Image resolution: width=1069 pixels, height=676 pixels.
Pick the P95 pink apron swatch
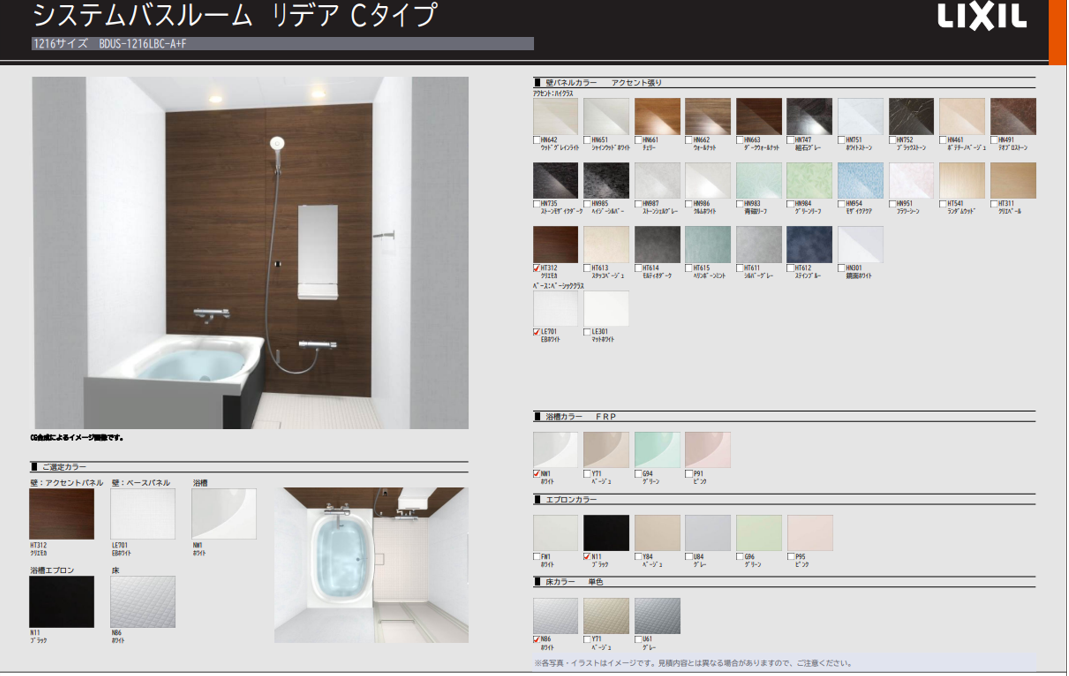pos(809,533)
